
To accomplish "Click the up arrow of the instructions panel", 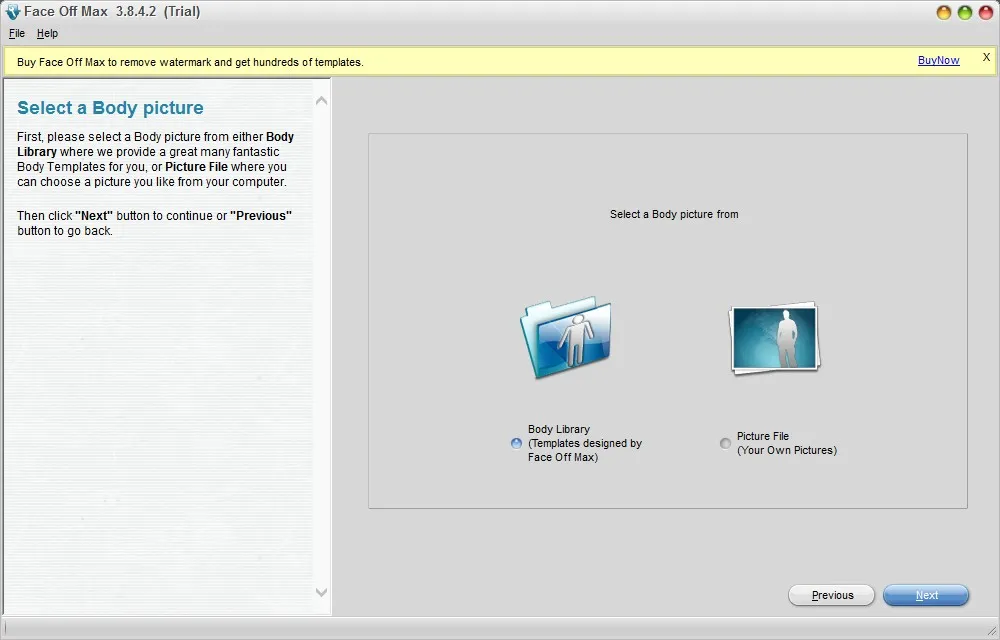I will click(321, 101).
